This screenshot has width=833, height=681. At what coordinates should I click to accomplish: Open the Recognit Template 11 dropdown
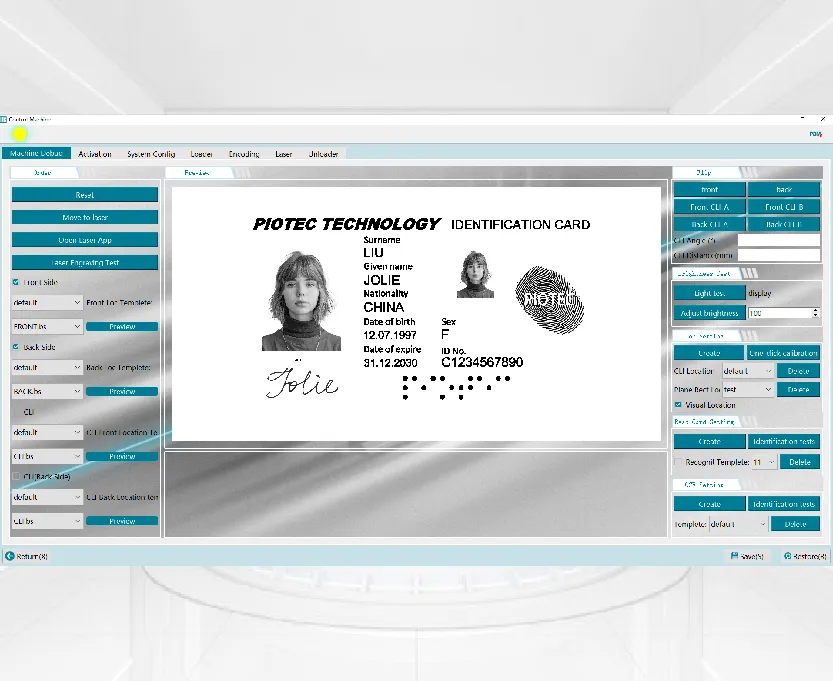764,462
